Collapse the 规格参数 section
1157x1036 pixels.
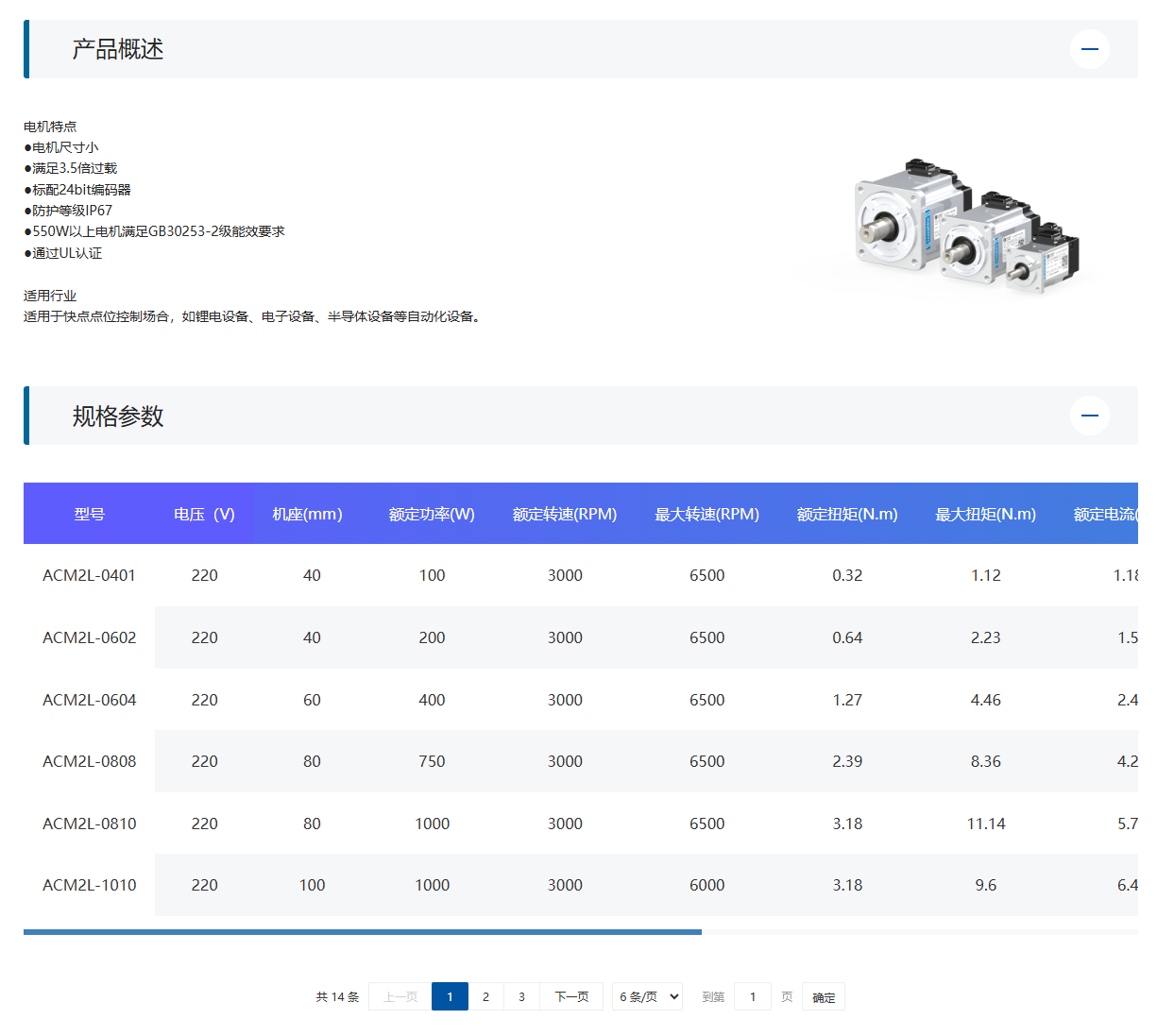[1089, 416]
